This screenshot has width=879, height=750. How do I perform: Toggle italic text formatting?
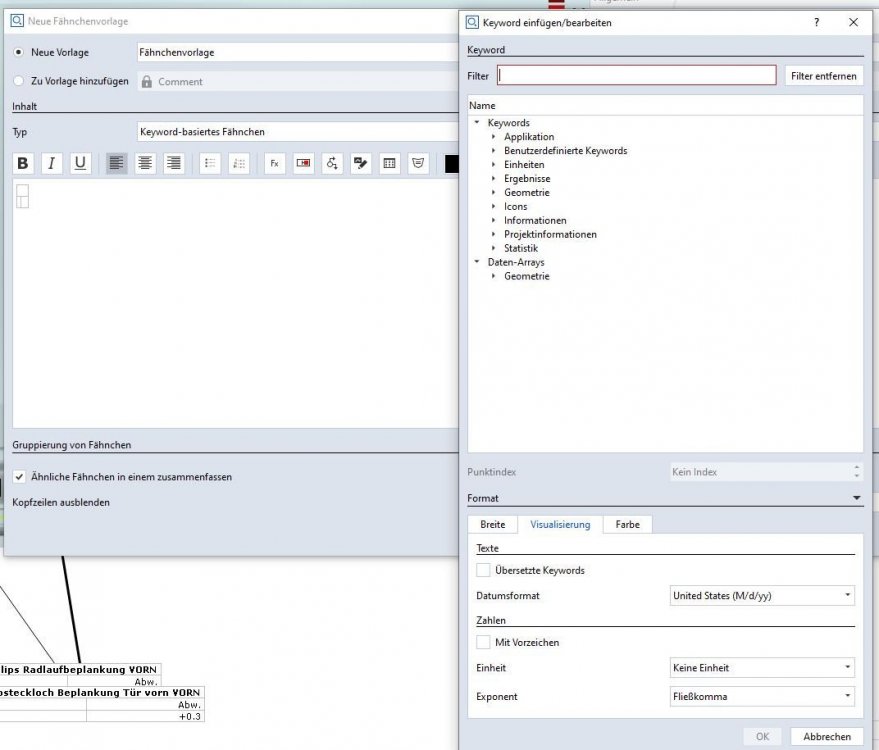pyautogui.click(x=52, y=164)
